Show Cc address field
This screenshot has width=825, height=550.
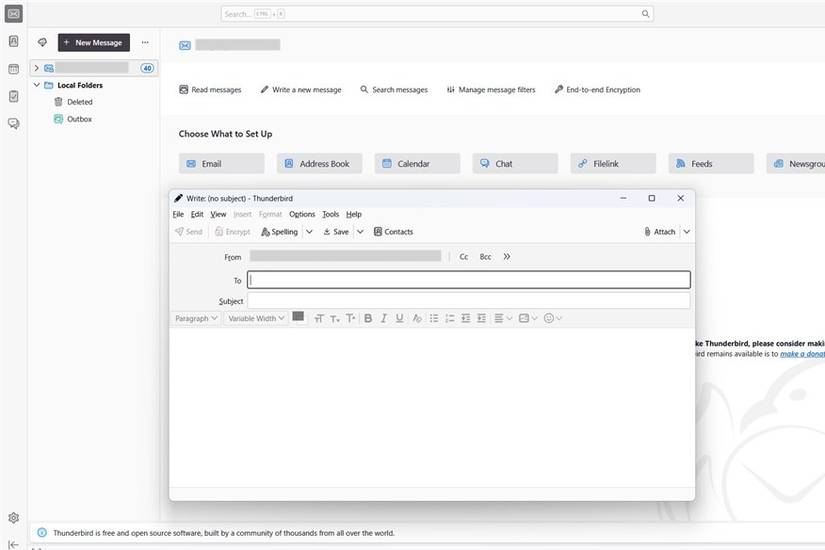click(x=464, y=257)
